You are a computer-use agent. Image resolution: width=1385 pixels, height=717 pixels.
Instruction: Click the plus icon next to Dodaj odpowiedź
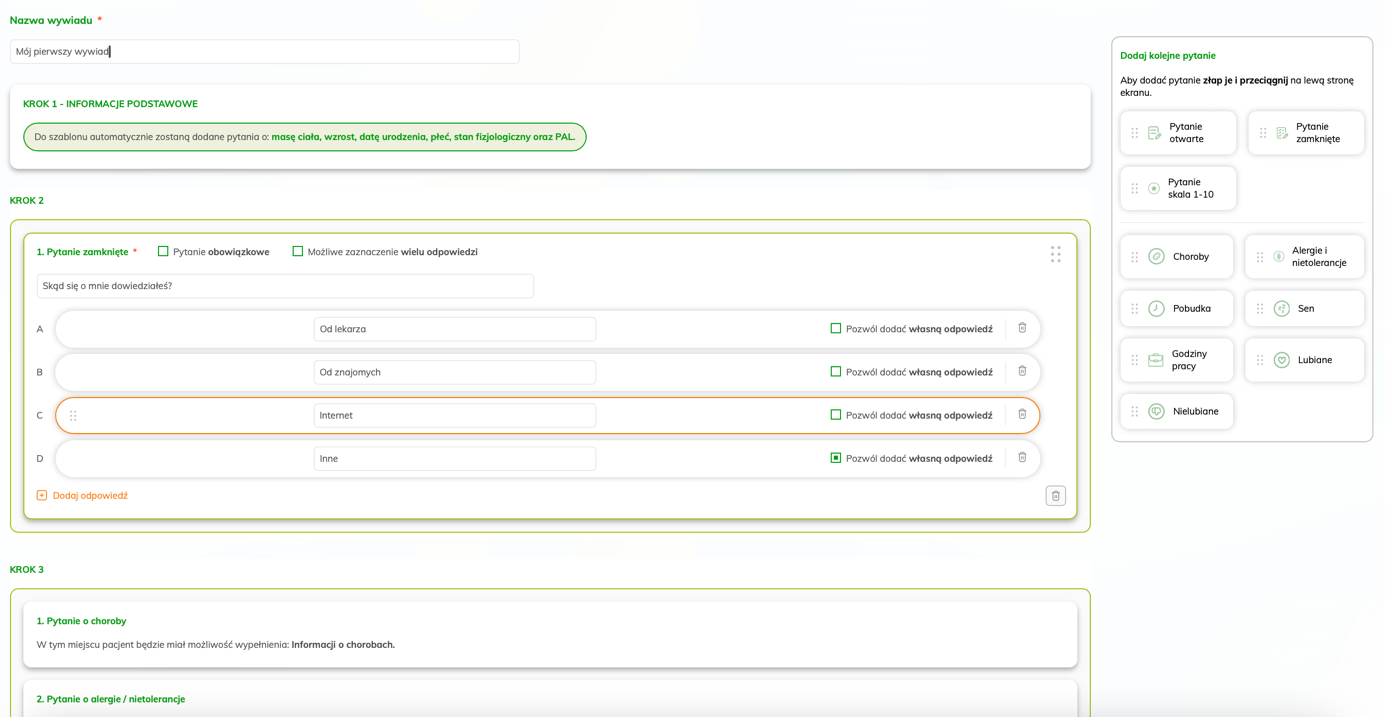(42, 495)
